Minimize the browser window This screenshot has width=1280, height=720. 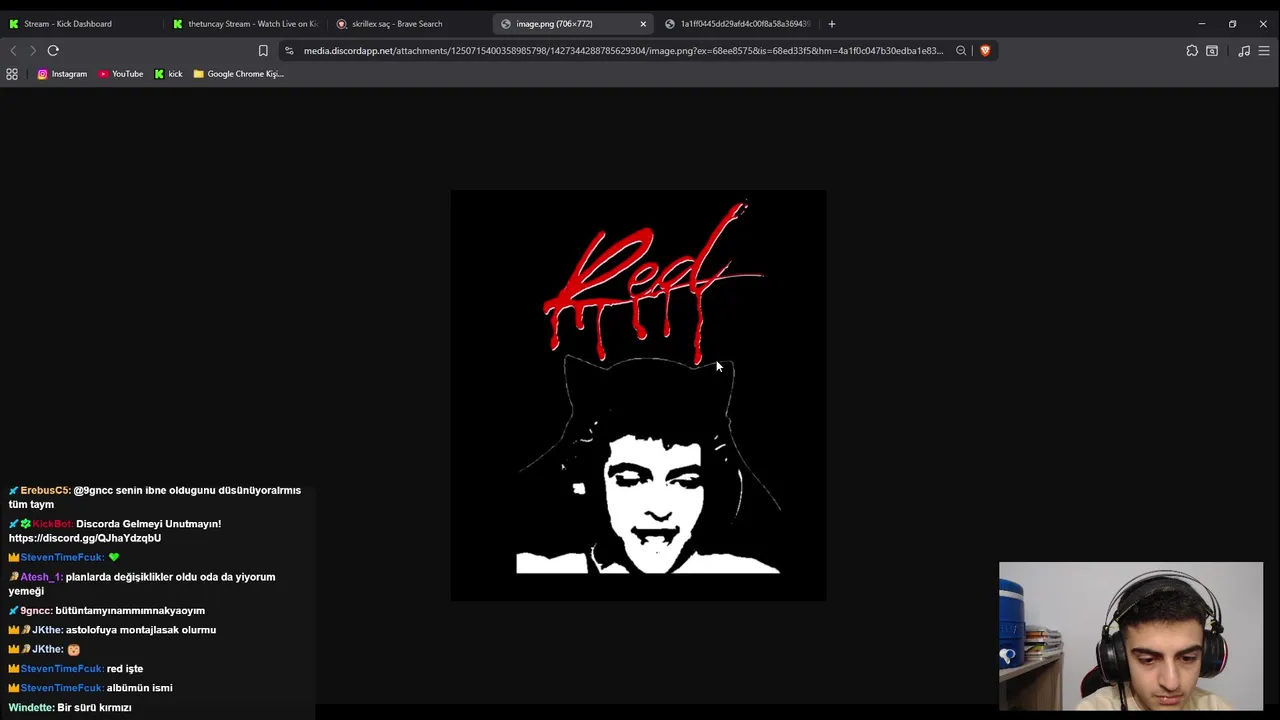tap(1202, 24)
